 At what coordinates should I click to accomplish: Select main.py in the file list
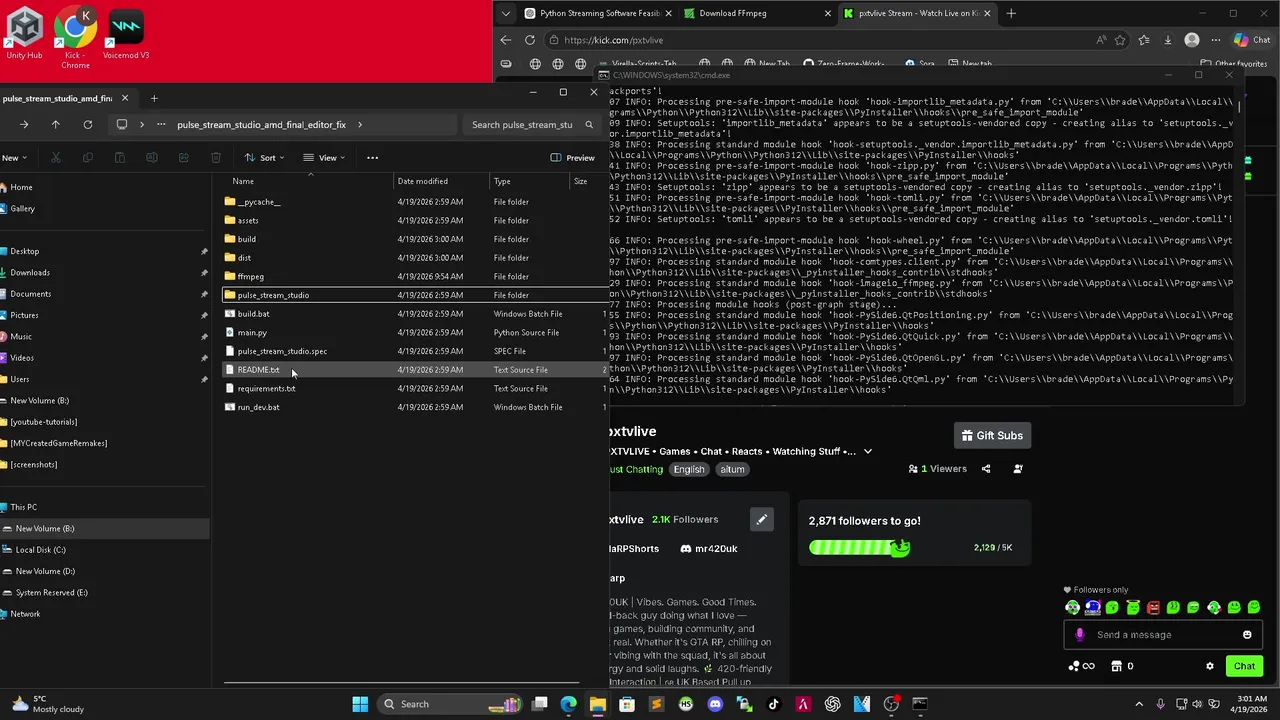point(414,333)
